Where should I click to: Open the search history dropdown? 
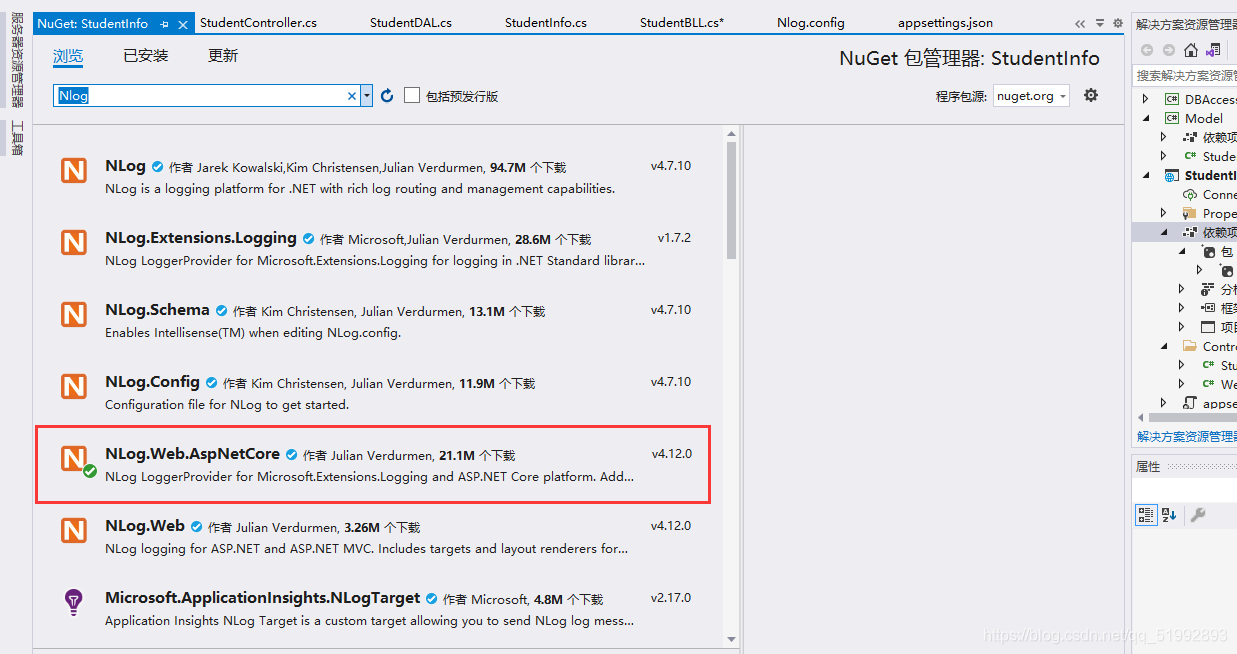(367, 96)
